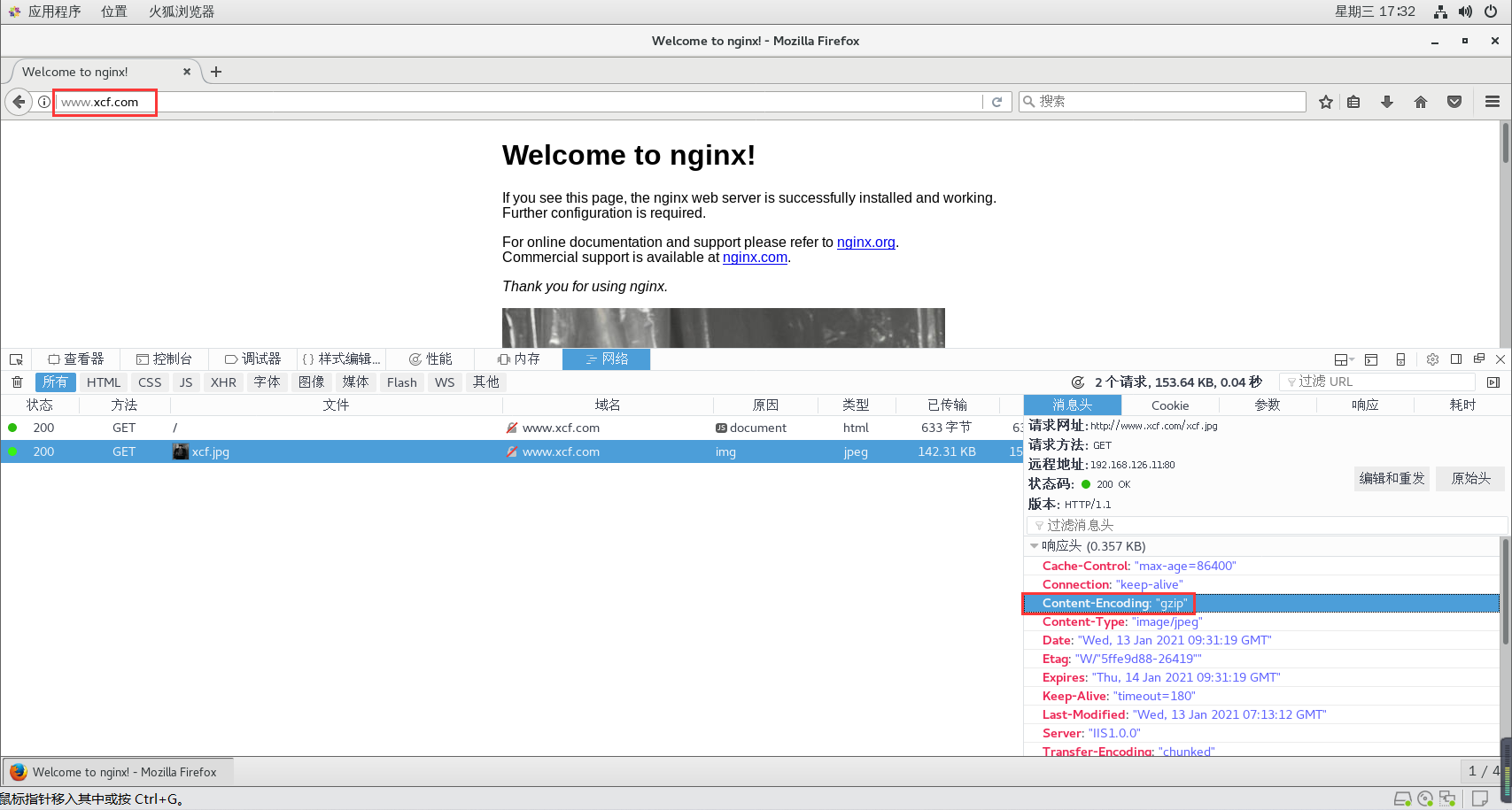
Task: Toggle the 所有 request filter
Action: click(55, 382)
